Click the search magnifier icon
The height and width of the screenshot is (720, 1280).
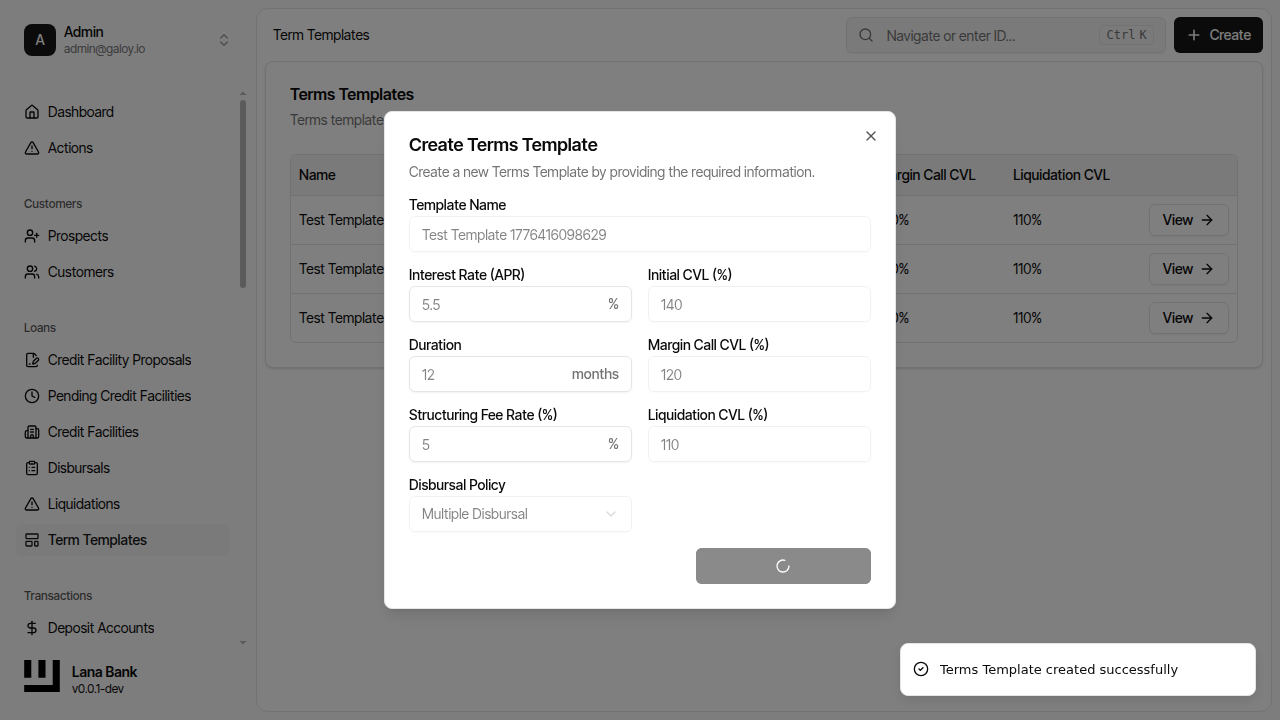coord(865,35)
